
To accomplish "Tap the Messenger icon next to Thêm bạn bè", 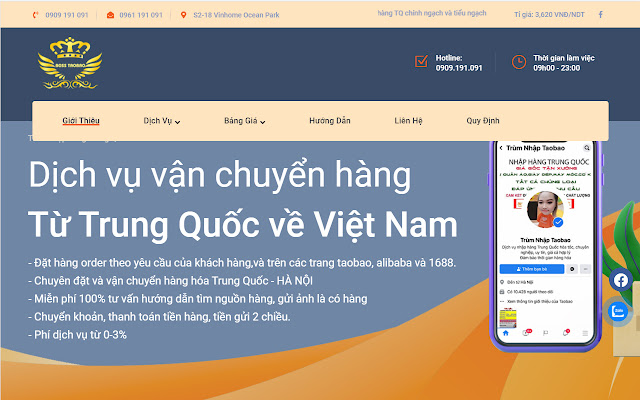I will coord(572,269).
